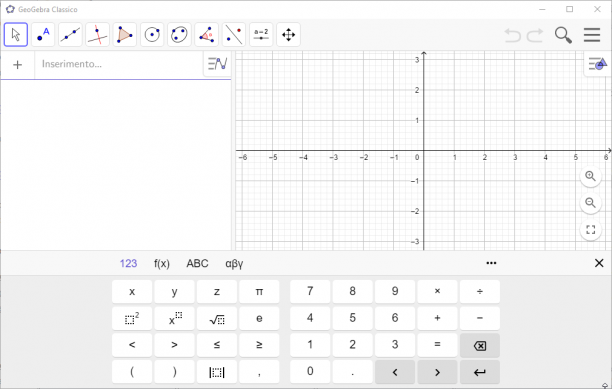Move cursor left with arrow key

(395, 372)
